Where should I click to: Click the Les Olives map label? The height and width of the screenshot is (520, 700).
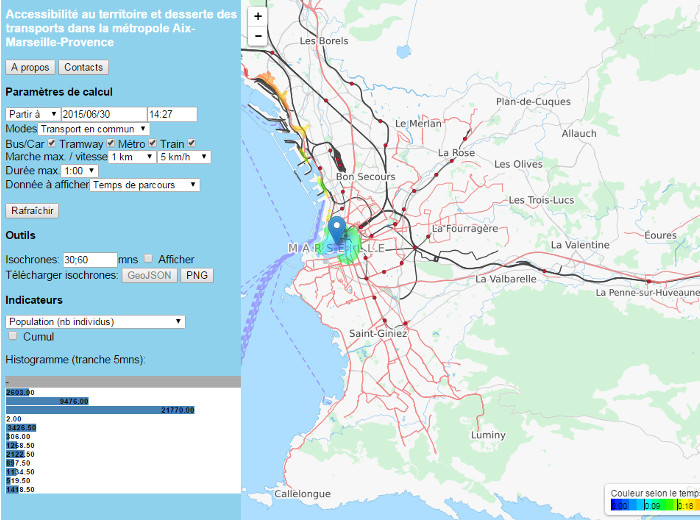pyautogui.click(x=518, y=164)
